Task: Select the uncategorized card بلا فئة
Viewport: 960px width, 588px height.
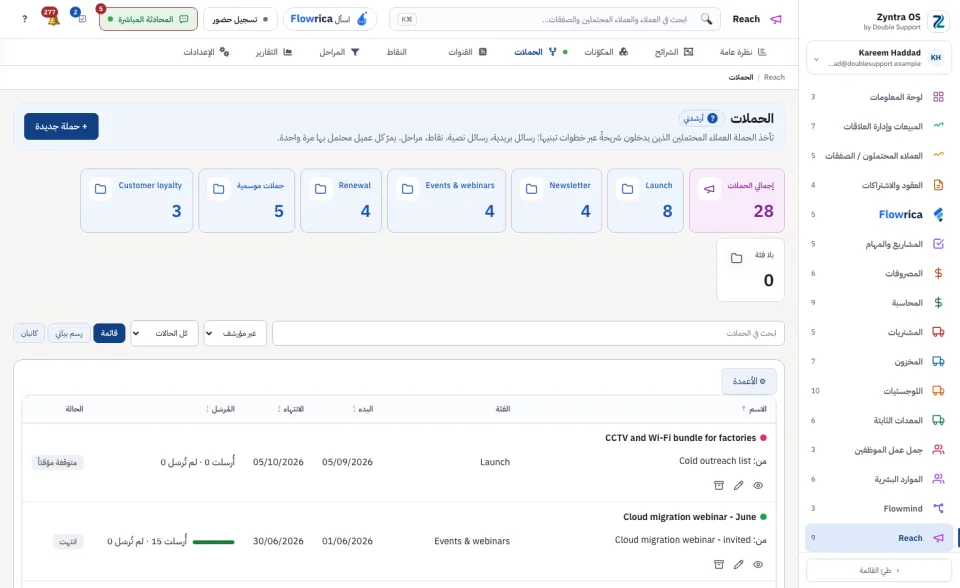Action: pos(751,270)
